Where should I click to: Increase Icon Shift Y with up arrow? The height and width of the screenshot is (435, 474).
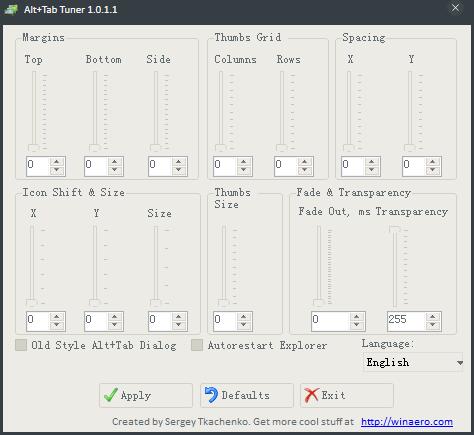click(x=115, y=317)
